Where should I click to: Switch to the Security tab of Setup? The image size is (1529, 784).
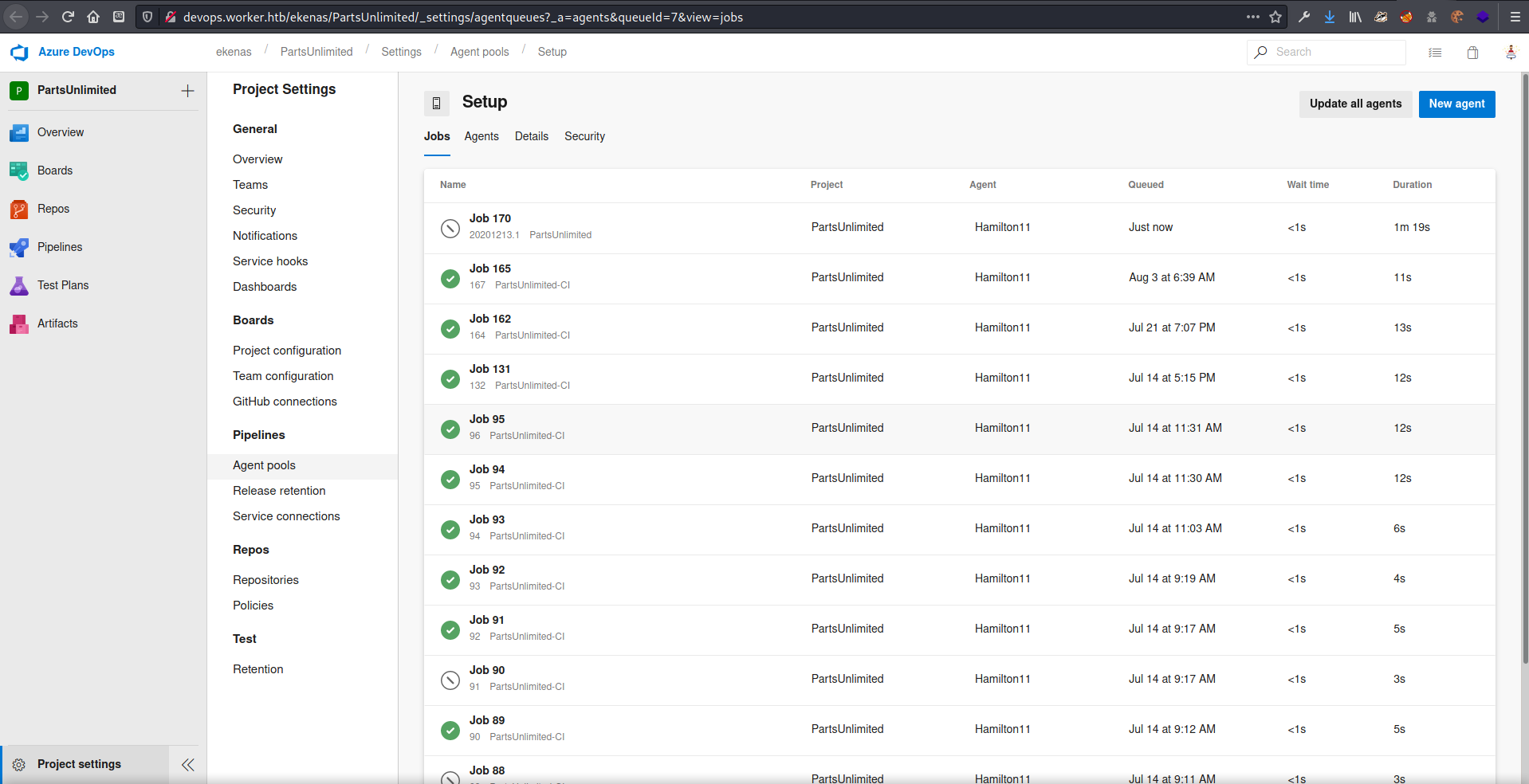tap(584, 136)
